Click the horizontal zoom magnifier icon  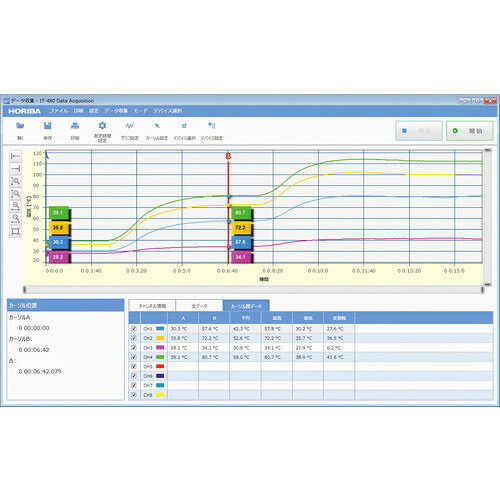16,206
